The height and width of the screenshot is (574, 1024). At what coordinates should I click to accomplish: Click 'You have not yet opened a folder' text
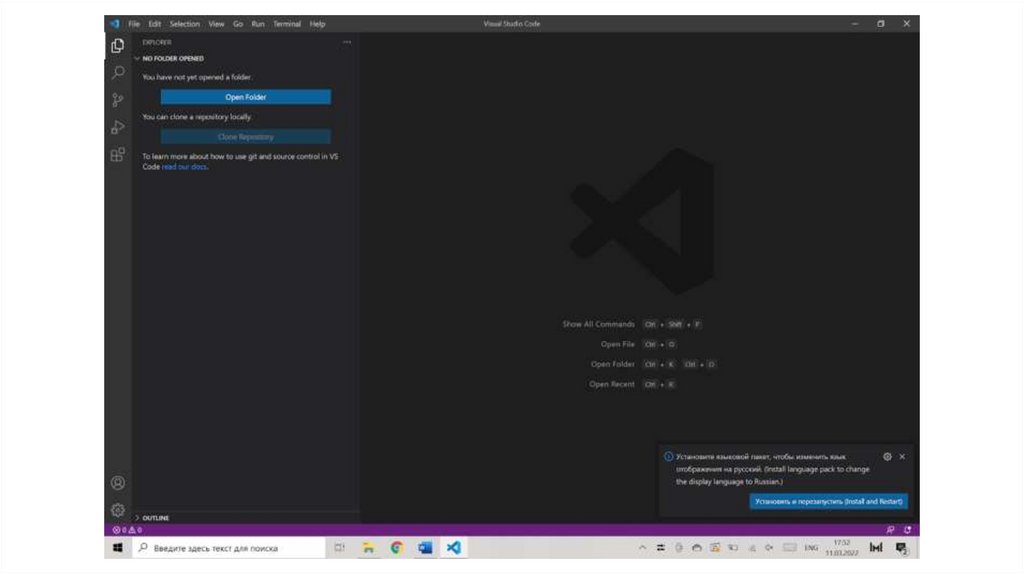pyautogui.click(x=197, y=77)
